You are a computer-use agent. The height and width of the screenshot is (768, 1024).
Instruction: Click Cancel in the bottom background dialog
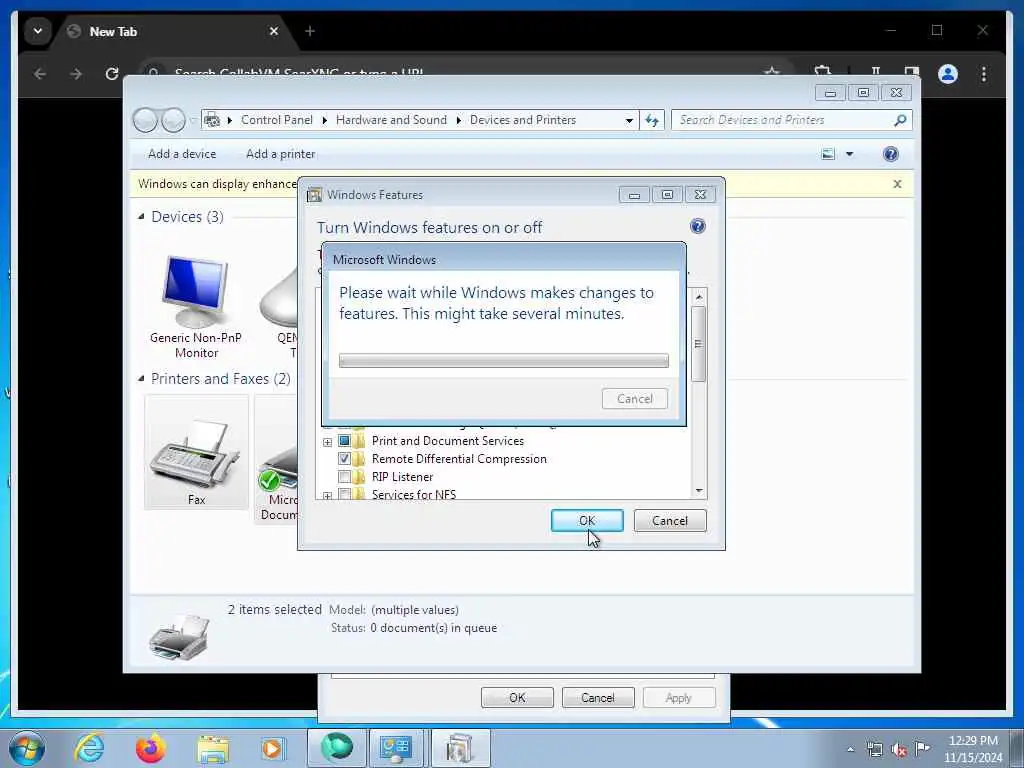598,697
